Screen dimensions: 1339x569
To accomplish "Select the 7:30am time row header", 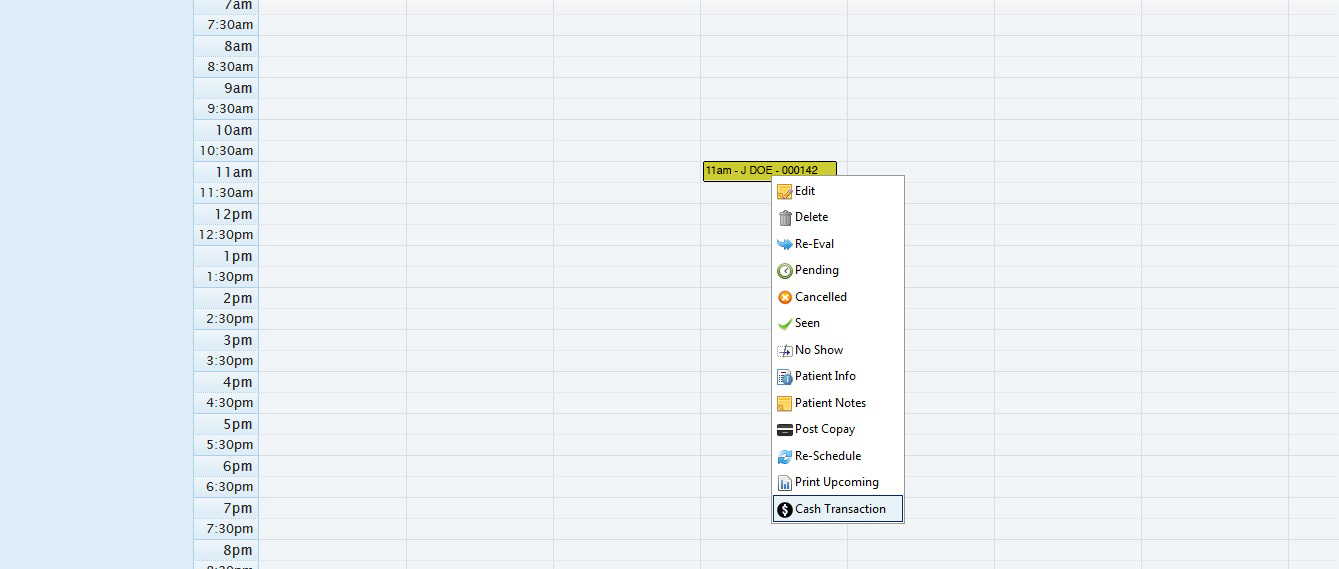I will click(229, 25).
